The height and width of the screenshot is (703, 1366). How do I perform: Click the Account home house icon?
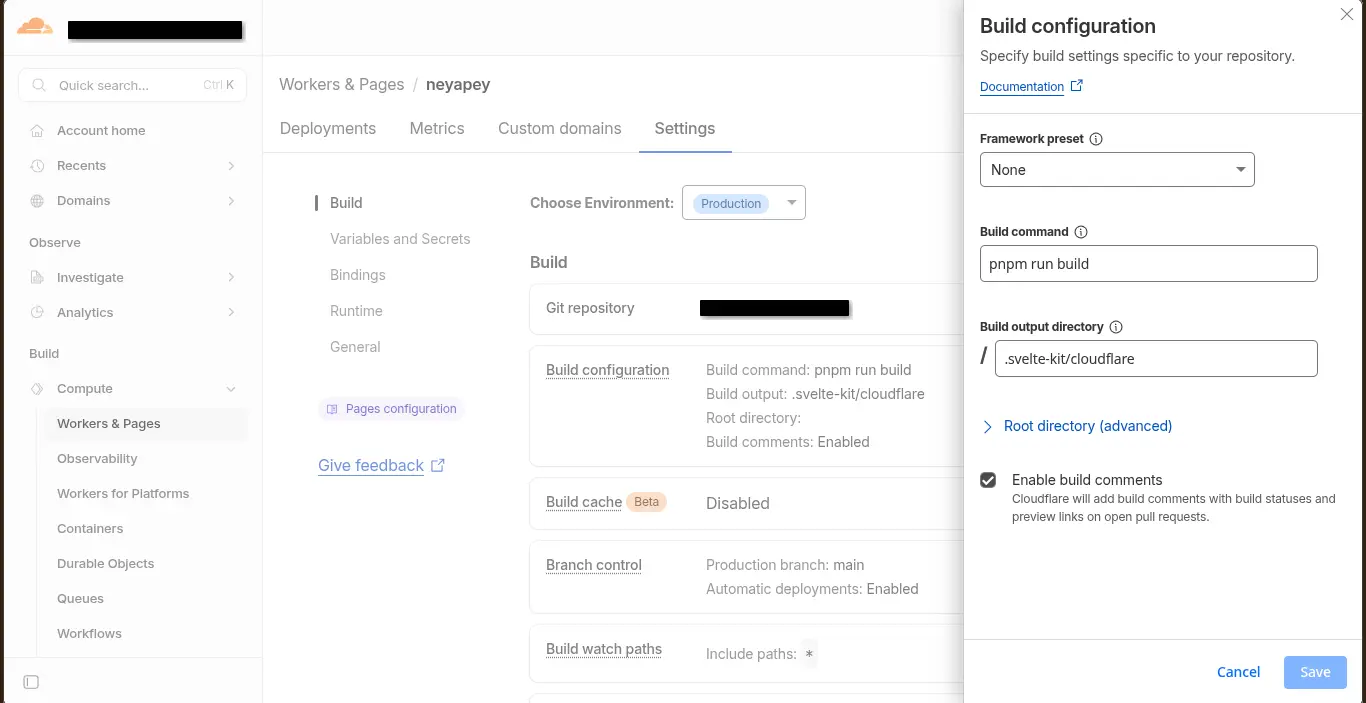[37, 131]
